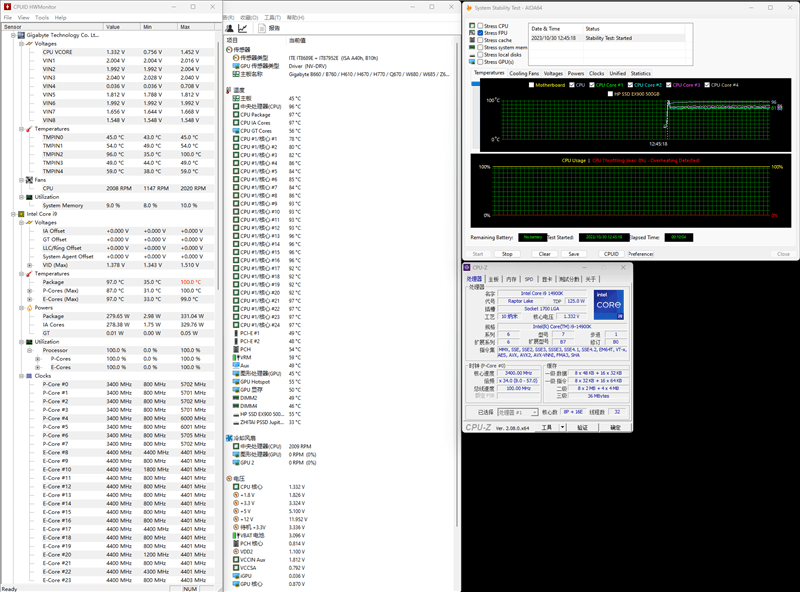Stop the stability test with the Stop button
Screen dimensions: 800x592
pyautogui.click(x=507, y=254)
